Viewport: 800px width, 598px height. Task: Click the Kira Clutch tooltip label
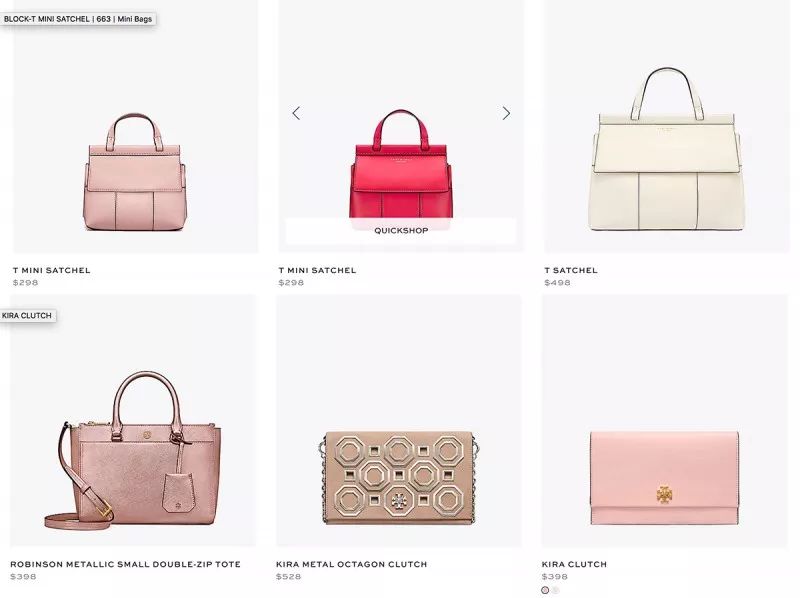coord(28,316)
